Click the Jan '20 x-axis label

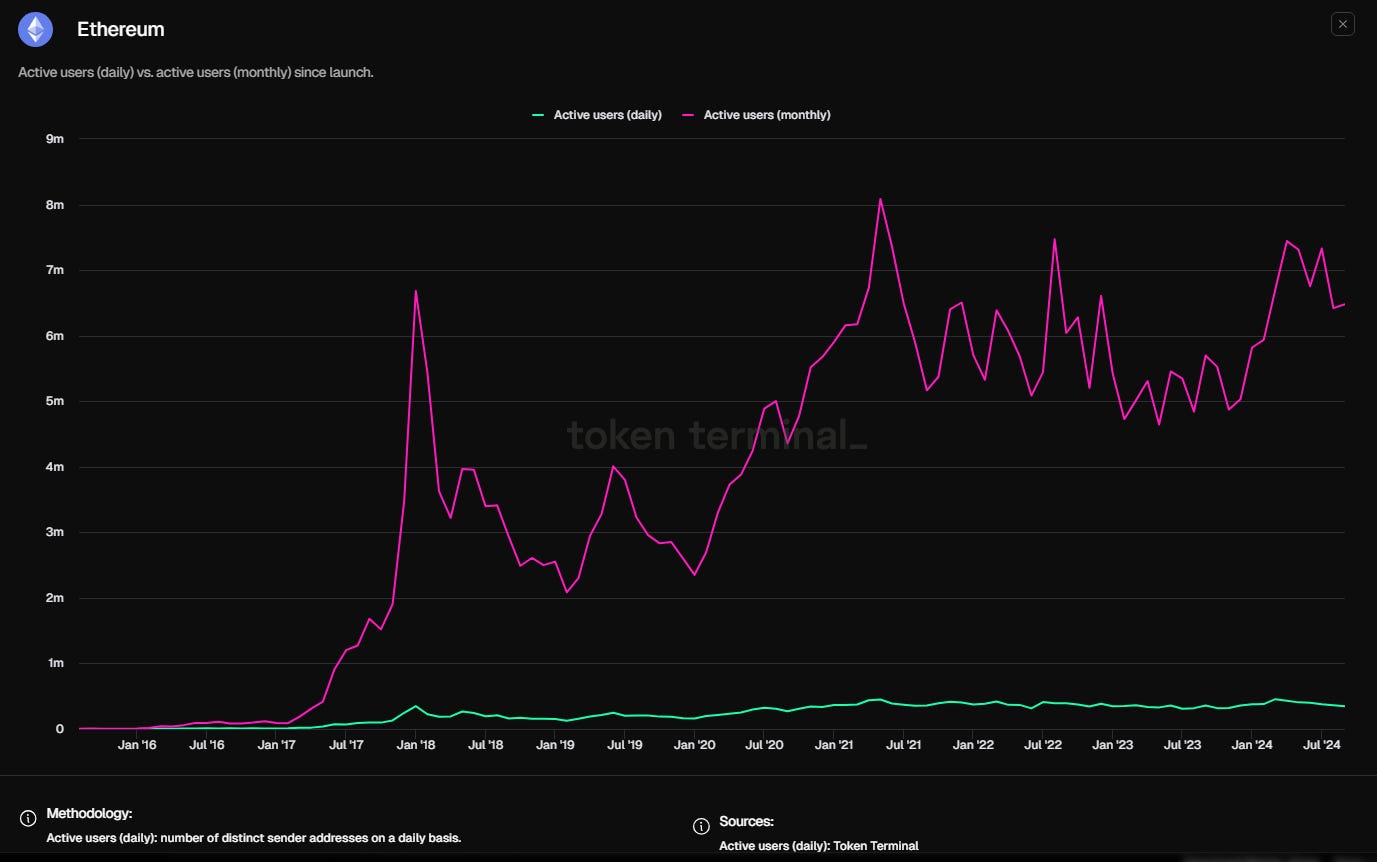click(x=694, y=745)
